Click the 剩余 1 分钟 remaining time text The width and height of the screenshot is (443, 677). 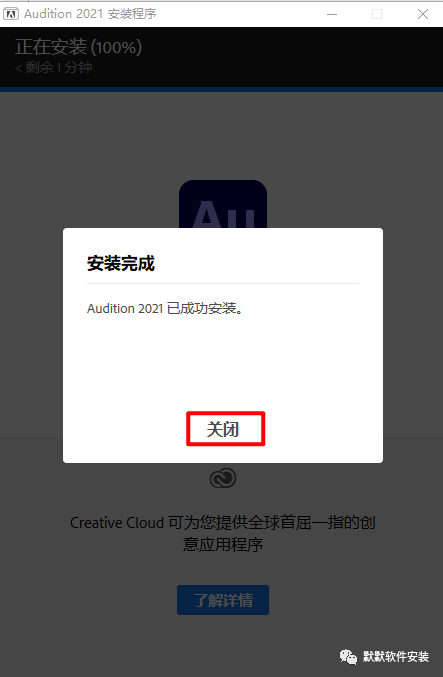pyautogui.click(x=54, y=67)
